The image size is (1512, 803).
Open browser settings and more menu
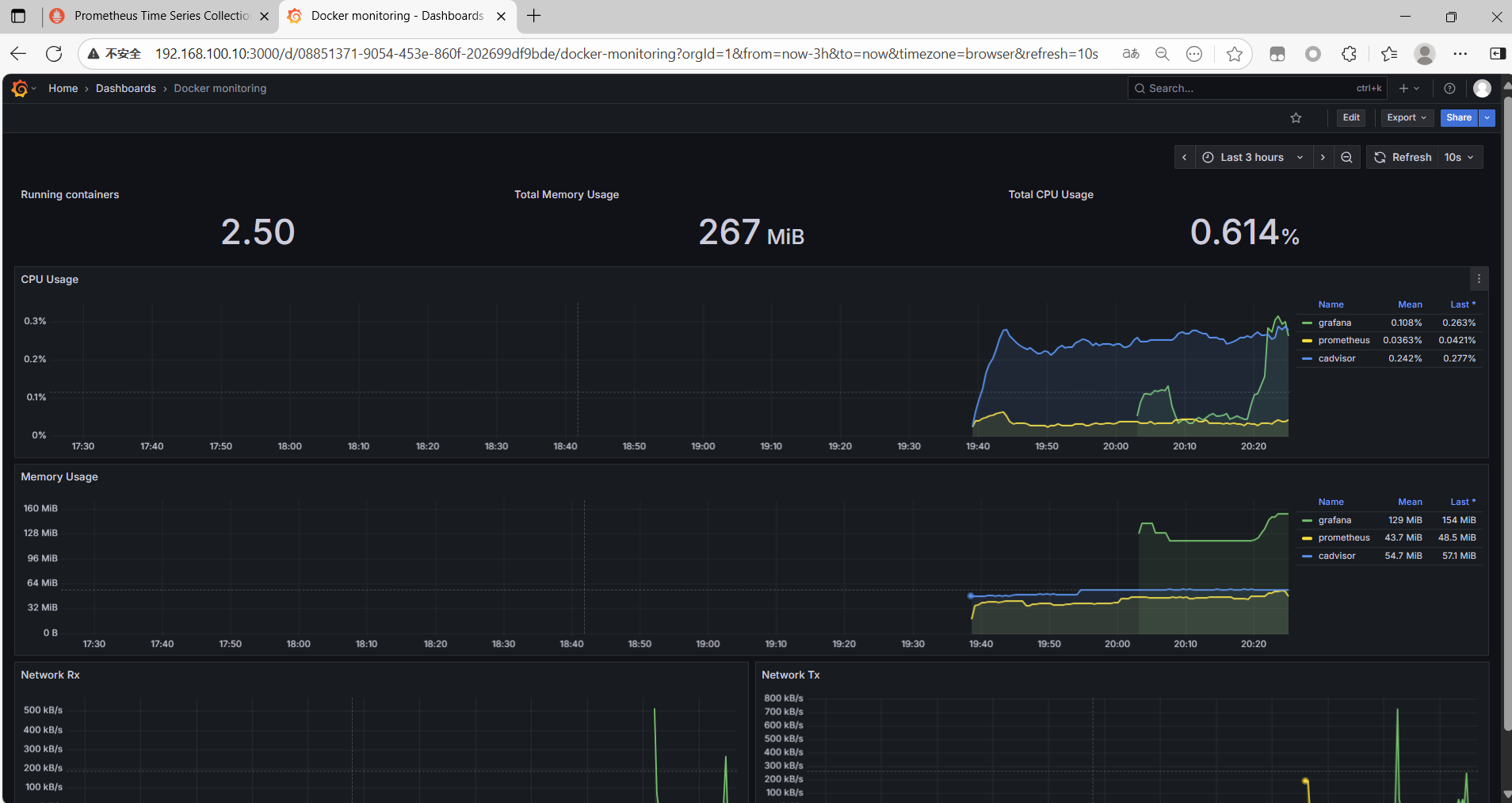coord(1460,54)
